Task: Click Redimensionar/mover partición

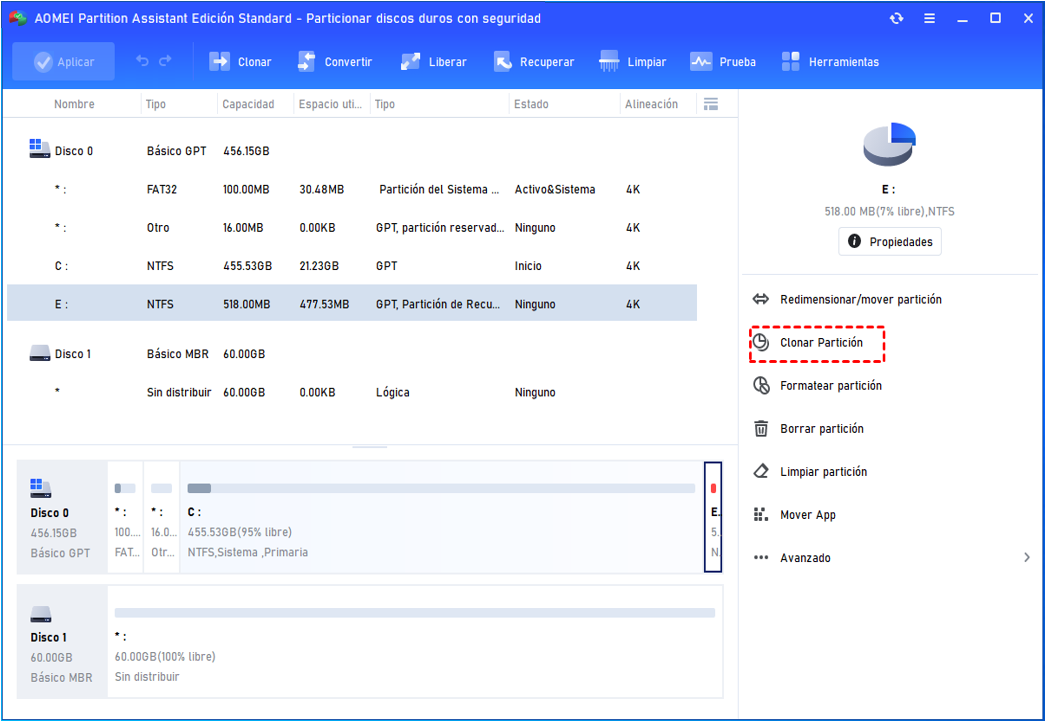Action: pos(861,300)
